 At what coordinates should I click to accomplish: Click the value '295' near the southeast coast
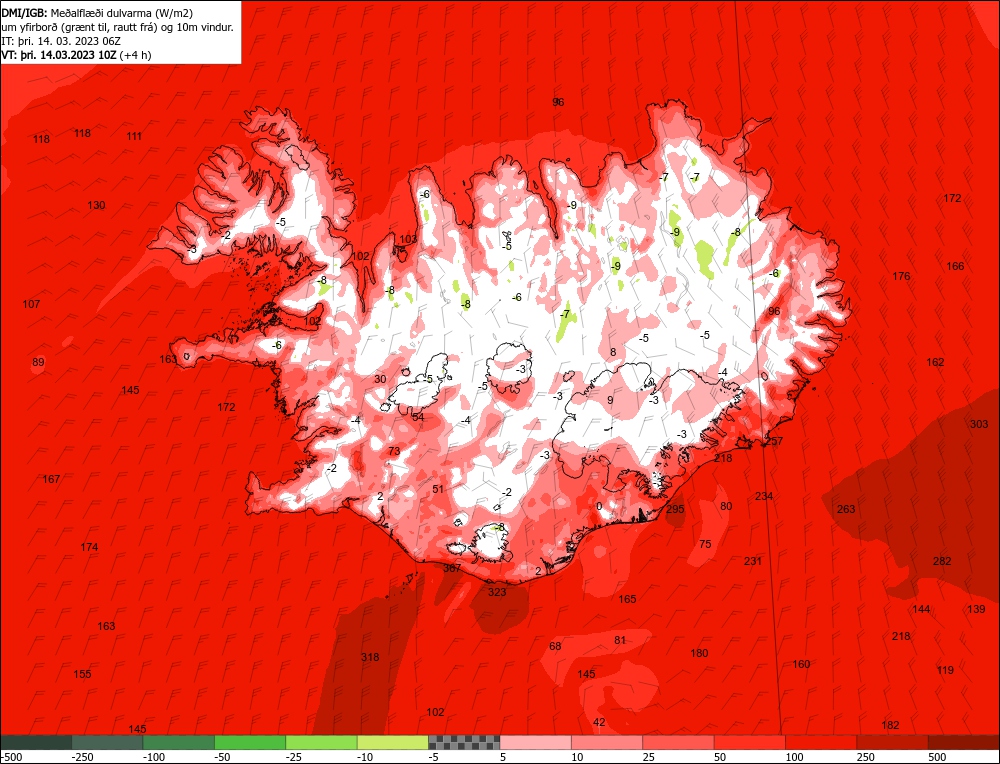tap(675, 509)
